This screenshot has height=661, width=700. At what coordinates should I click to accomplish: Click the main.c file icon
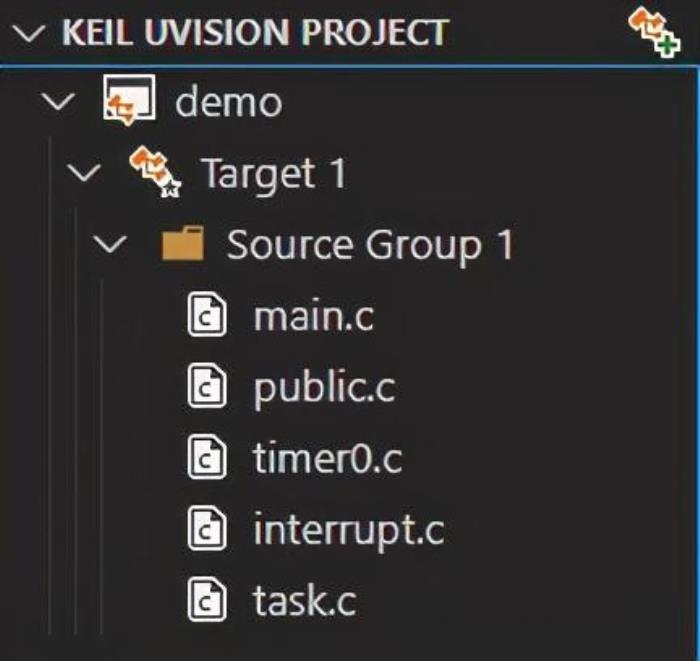208,316
